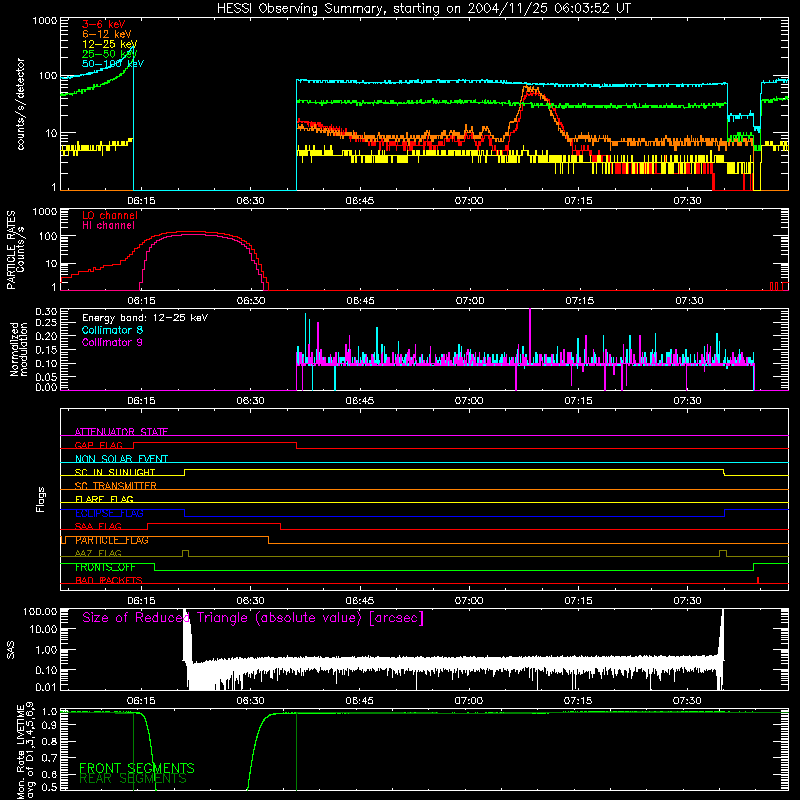Click the FRONT SEGMENTS legend label

[x=137, y=768]
